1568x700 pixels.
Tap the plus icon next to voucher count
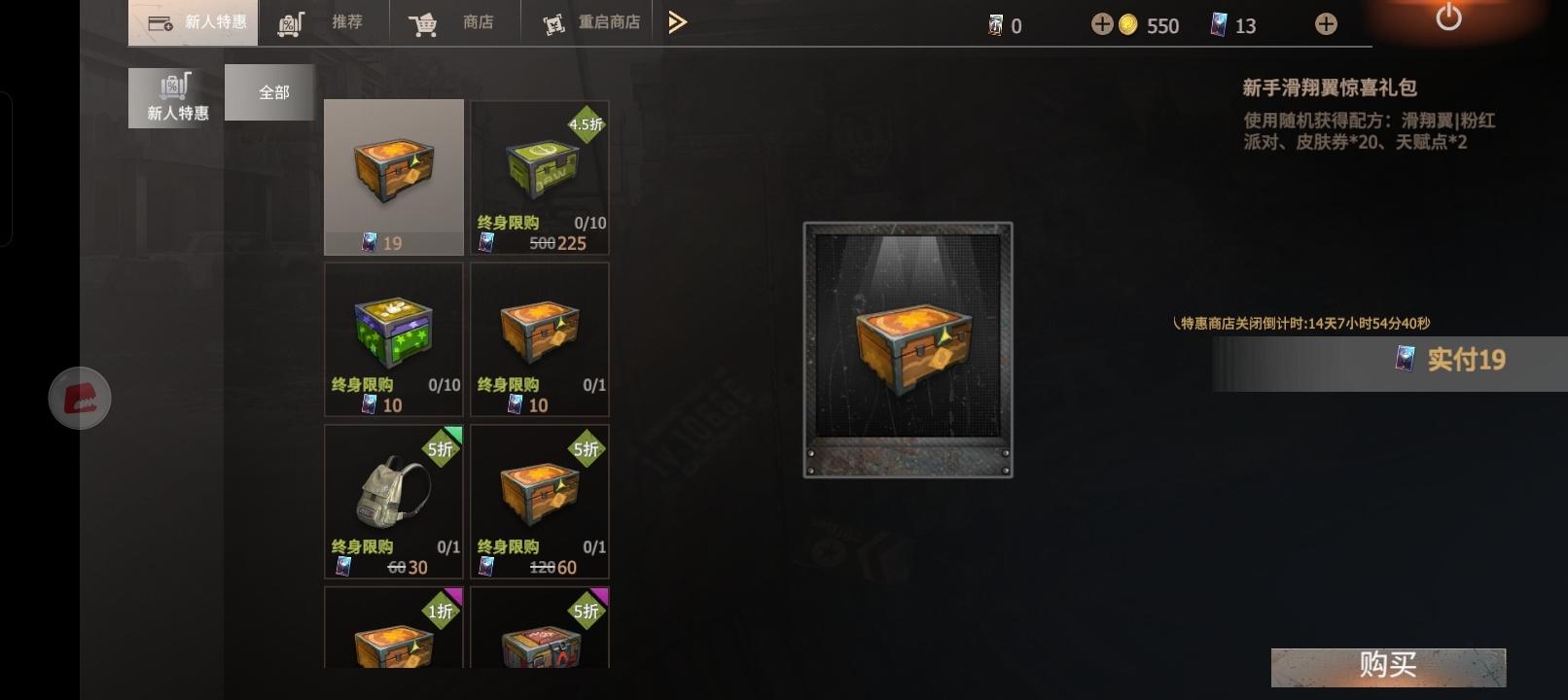click(1326, 24)
